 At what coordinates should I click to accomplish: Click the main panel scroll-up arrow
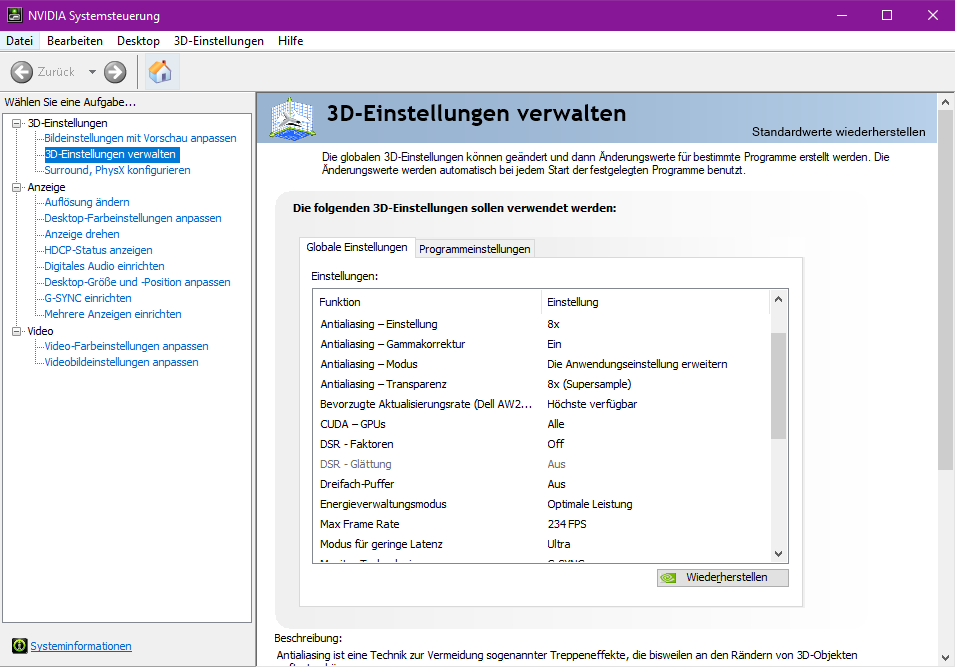click(945, 102)
